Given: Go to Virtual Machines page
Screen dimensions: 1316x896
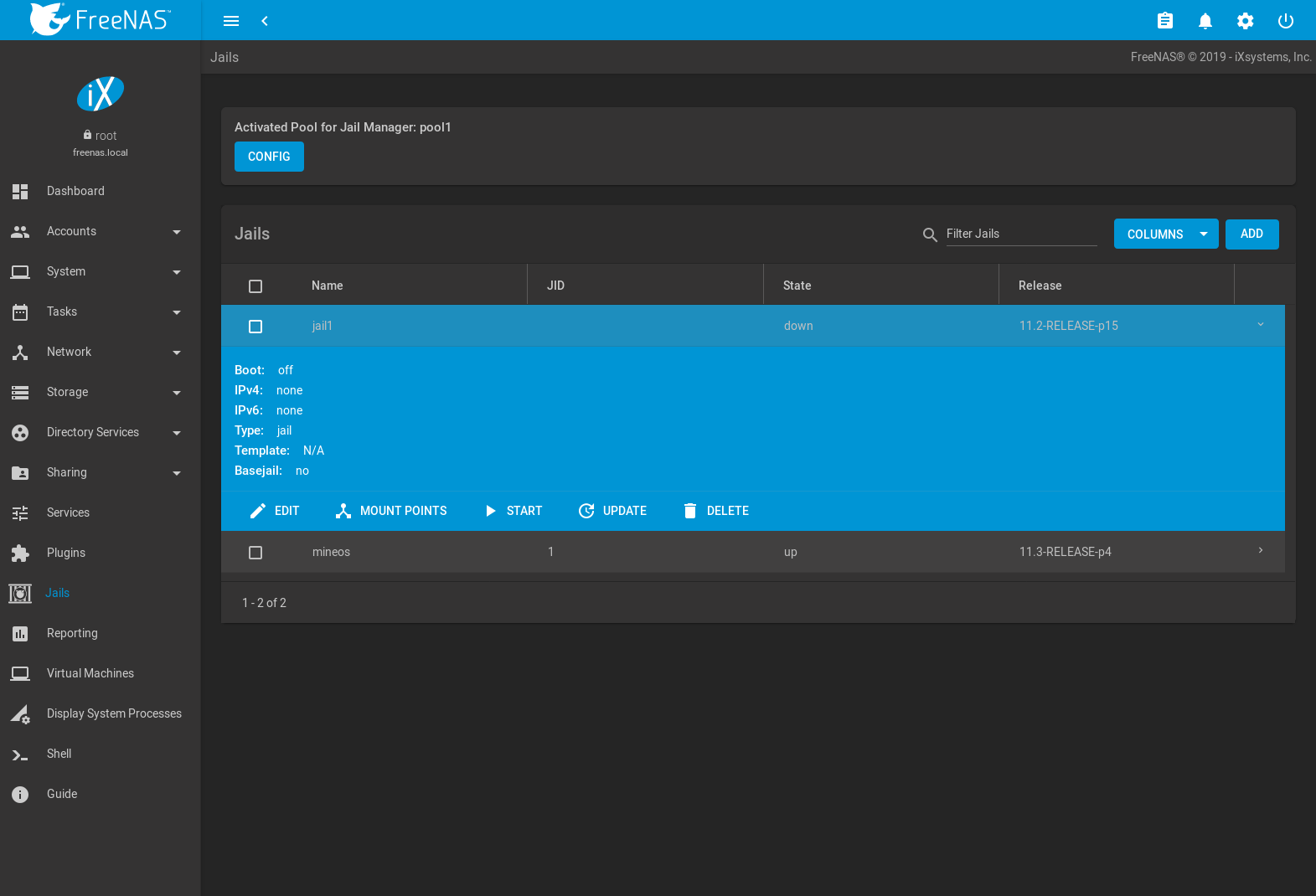Looking at the screenshot, I should 90,673.
